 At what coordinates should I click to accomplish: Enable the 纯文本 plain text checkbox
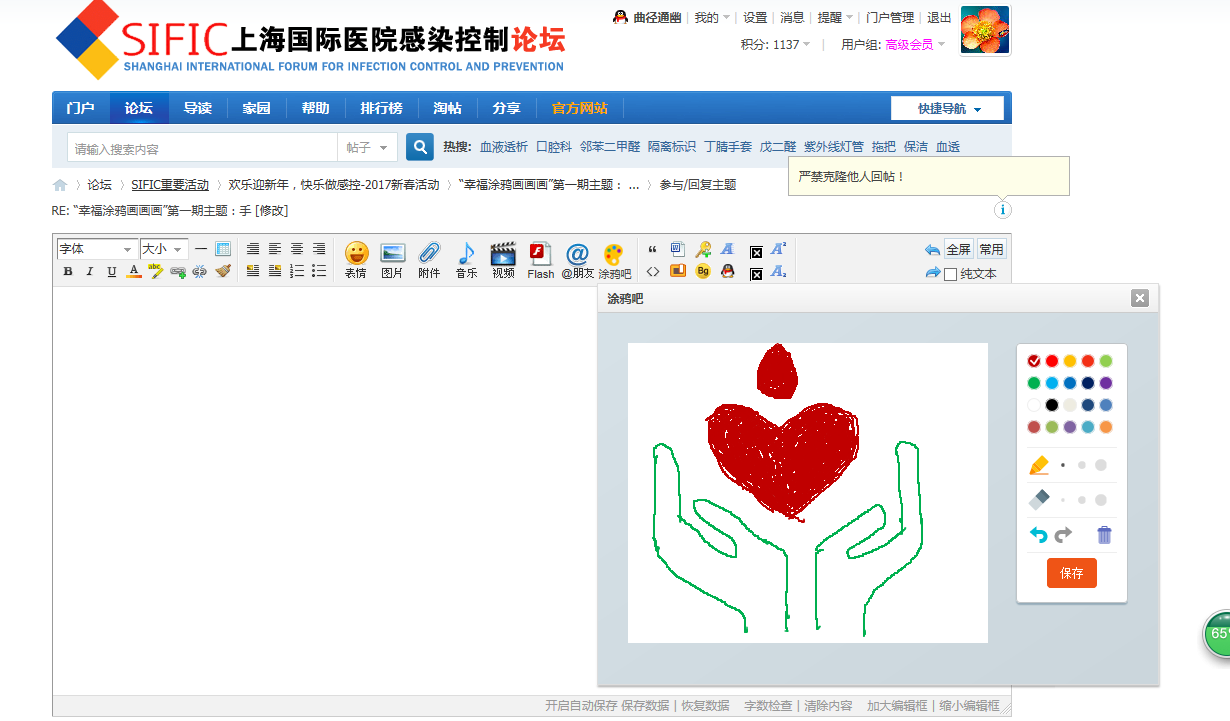(x=951, y=272)
